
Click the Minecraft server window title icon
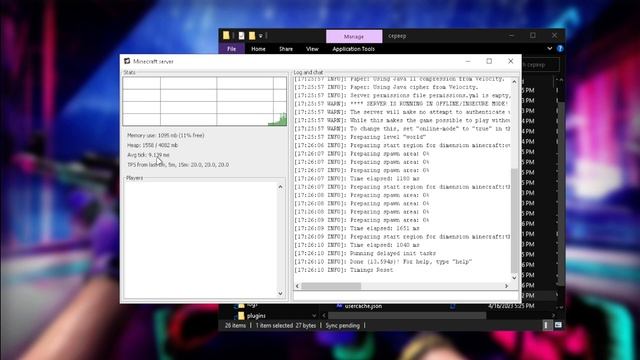[x=127, y=61]
